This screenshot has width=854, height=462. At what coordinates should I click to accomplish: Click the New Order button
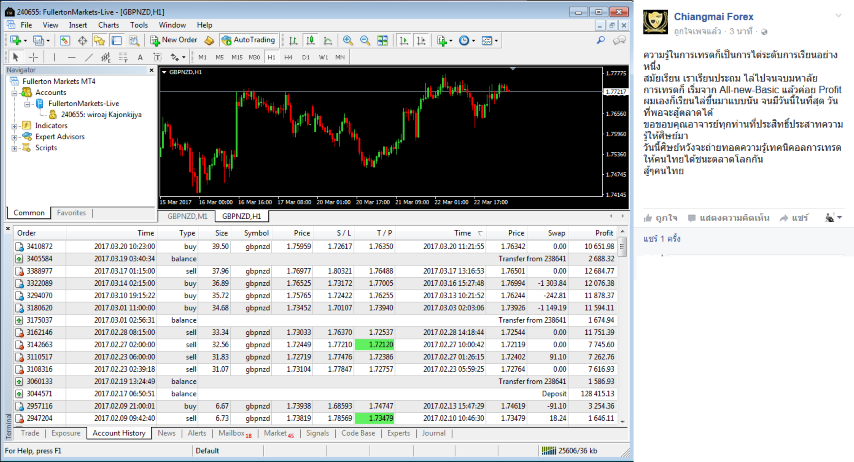click(174, 40)
